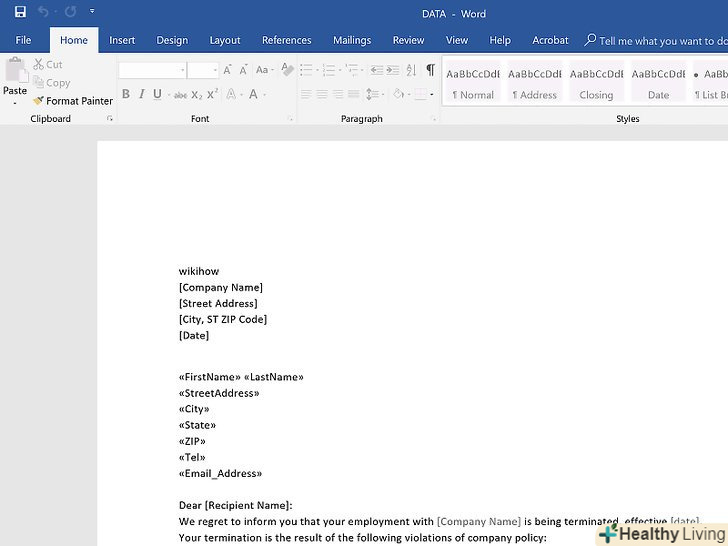The image size is (728, 546).
Task: Apply the Closing style
Action: point(596,82)
